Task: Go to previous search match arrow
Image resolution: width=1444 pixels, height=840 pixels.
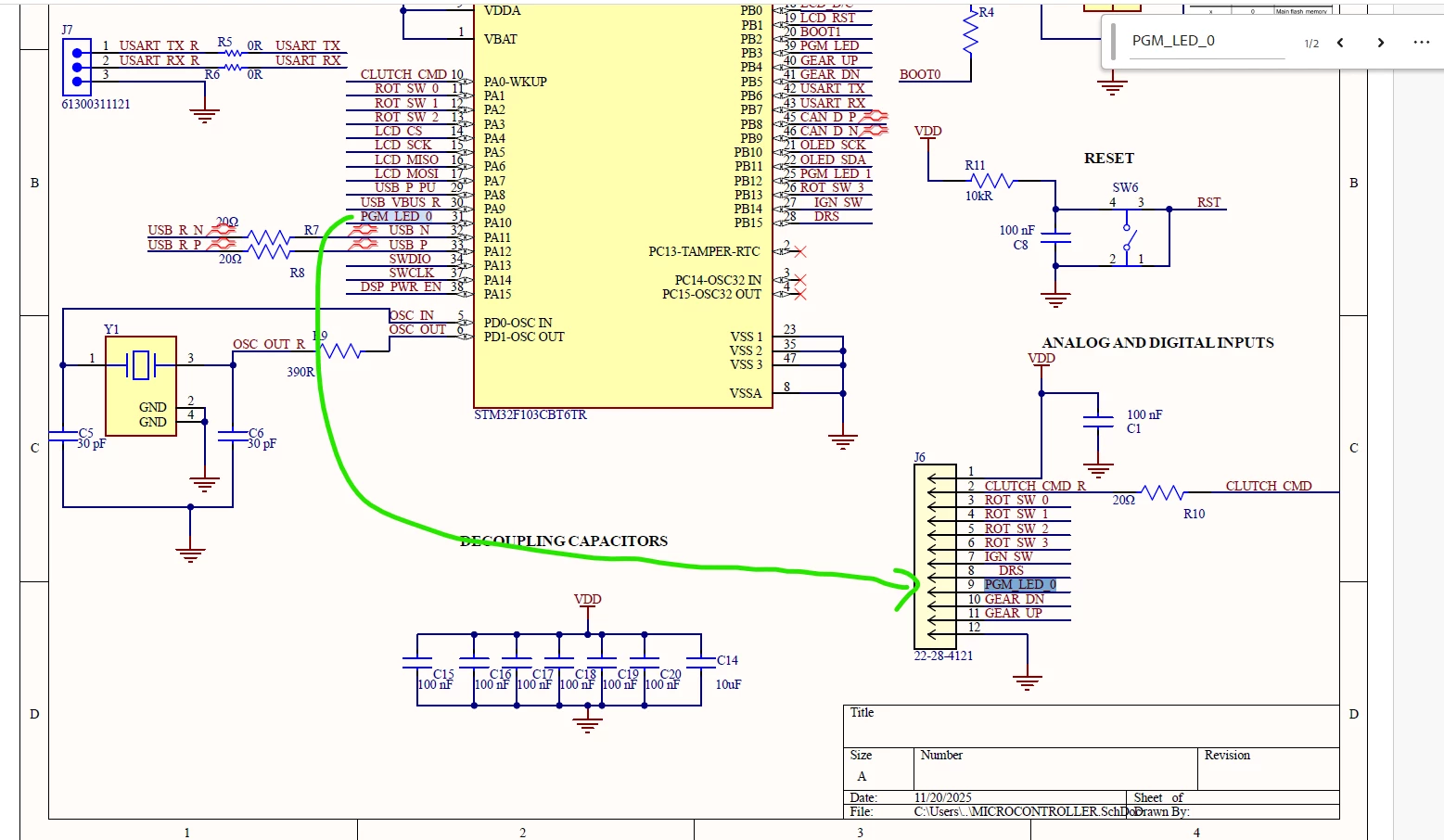Action: (x=1340, y=43)
